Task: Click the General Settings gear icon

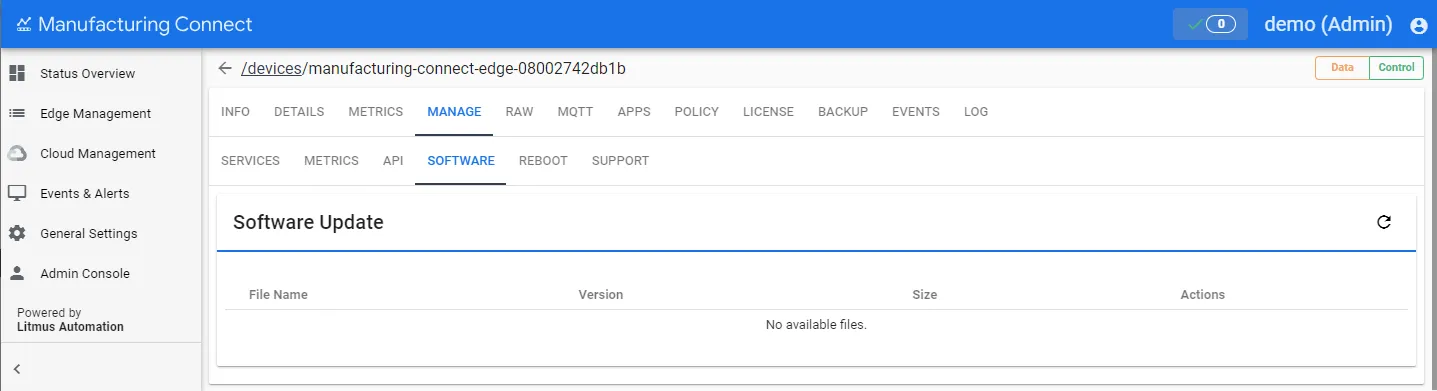Action: tap(17, 233)
